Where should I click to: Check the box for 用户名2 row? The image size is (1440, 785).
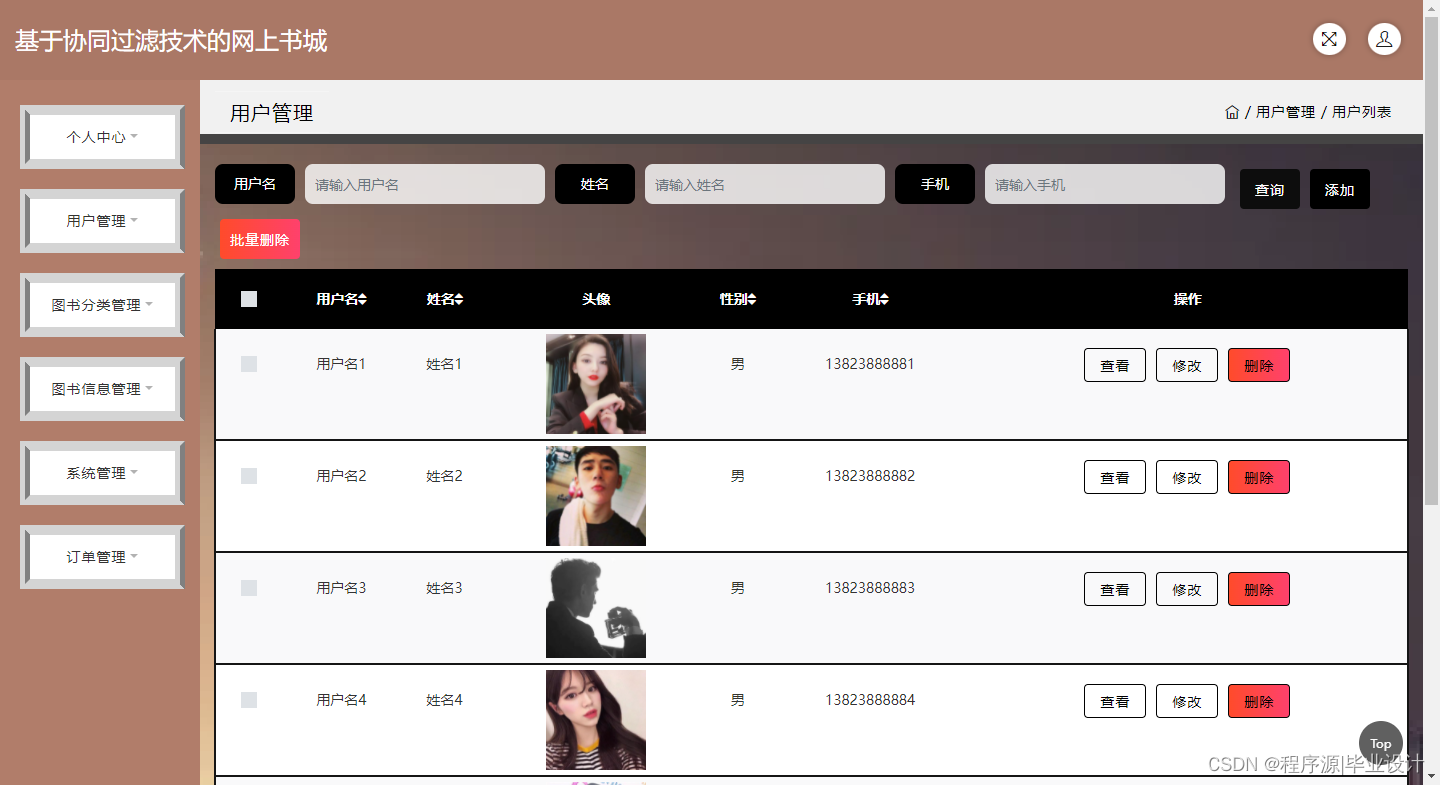[249, 476]
